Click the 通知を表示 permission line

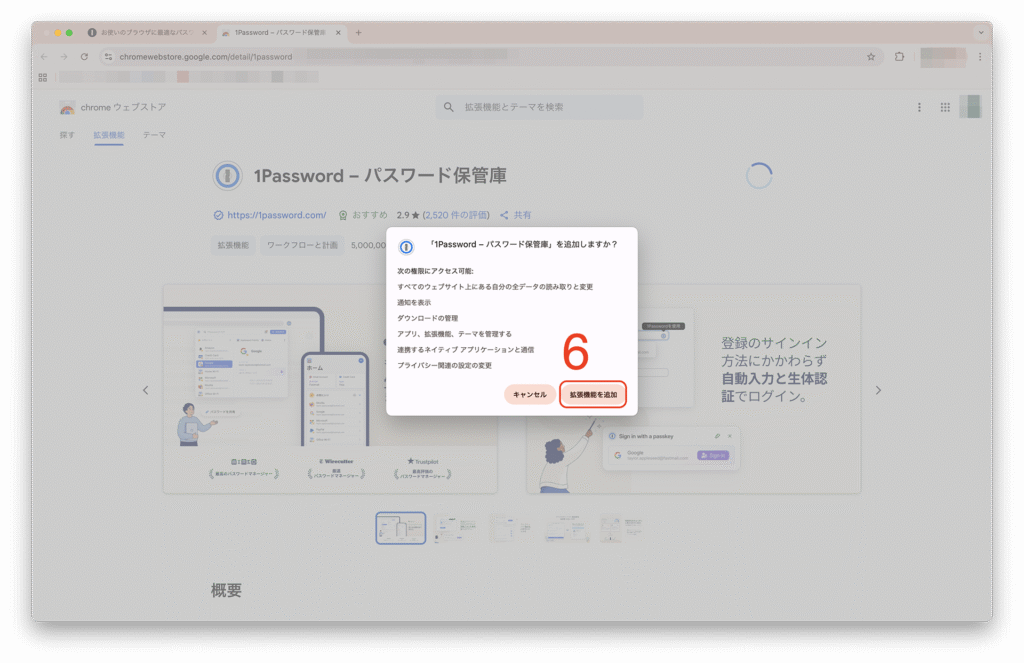tap(414, 302)
